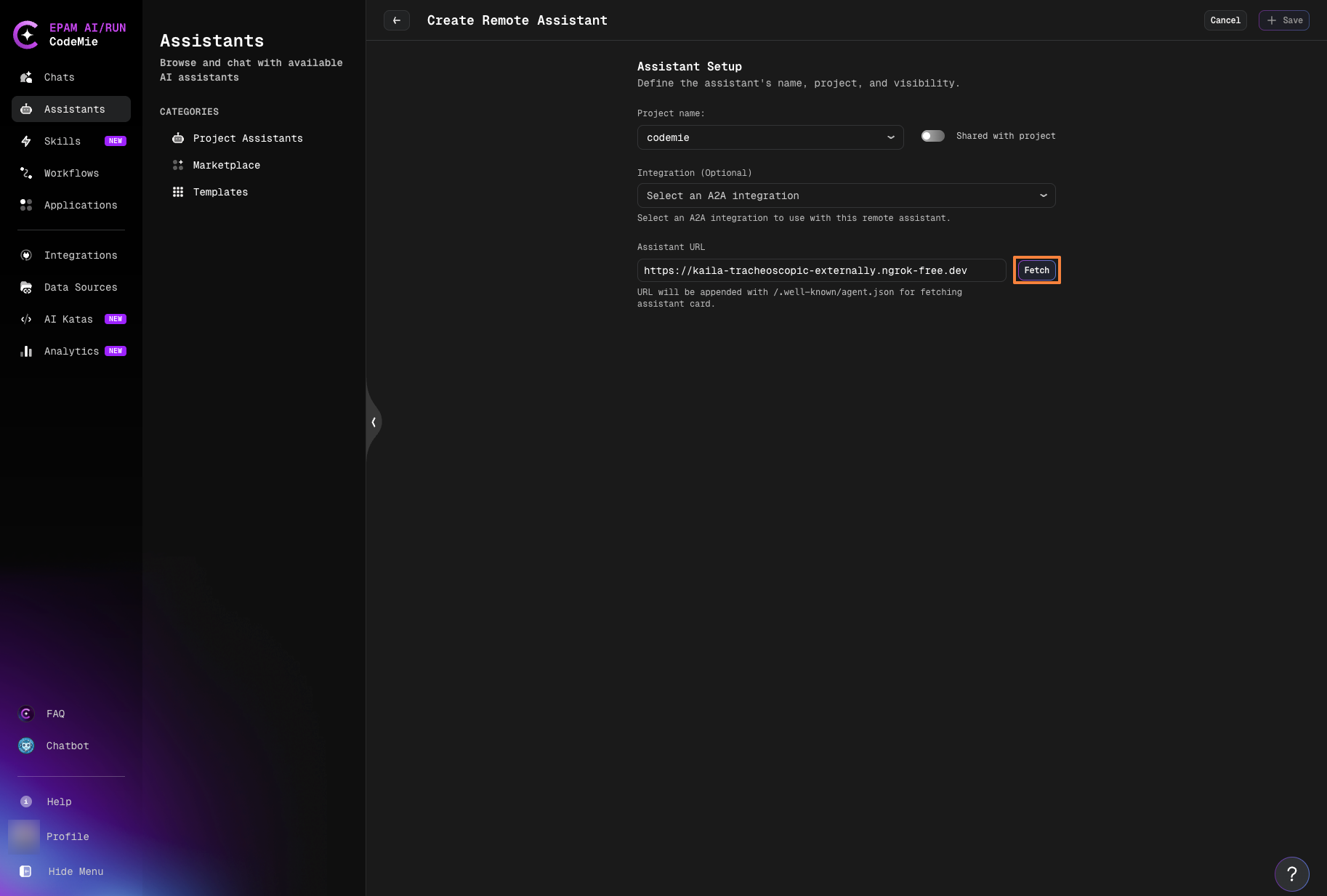The width and height of the screenshot is (1327, 896).
Task: Click the Skills lightning bolt icon
Action: coord(26,142)
